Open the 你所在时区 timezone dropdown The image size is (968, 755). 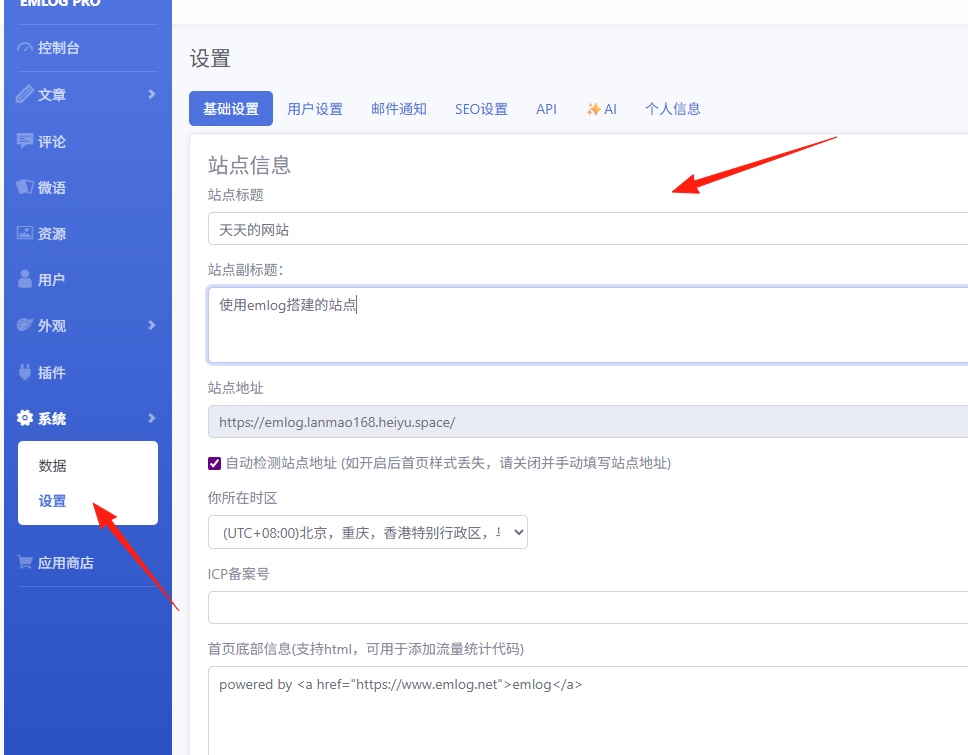[368, 532]
